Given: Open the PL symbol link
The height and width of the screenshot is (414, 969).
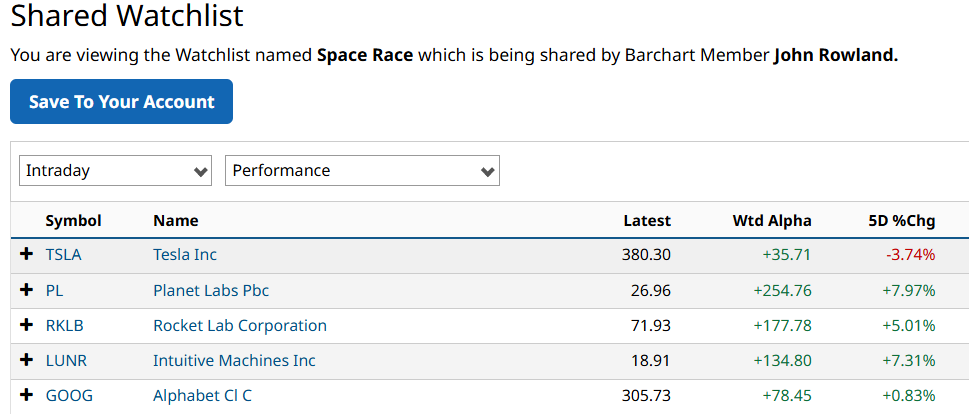Looking at the screenshot, I should 56,290.
